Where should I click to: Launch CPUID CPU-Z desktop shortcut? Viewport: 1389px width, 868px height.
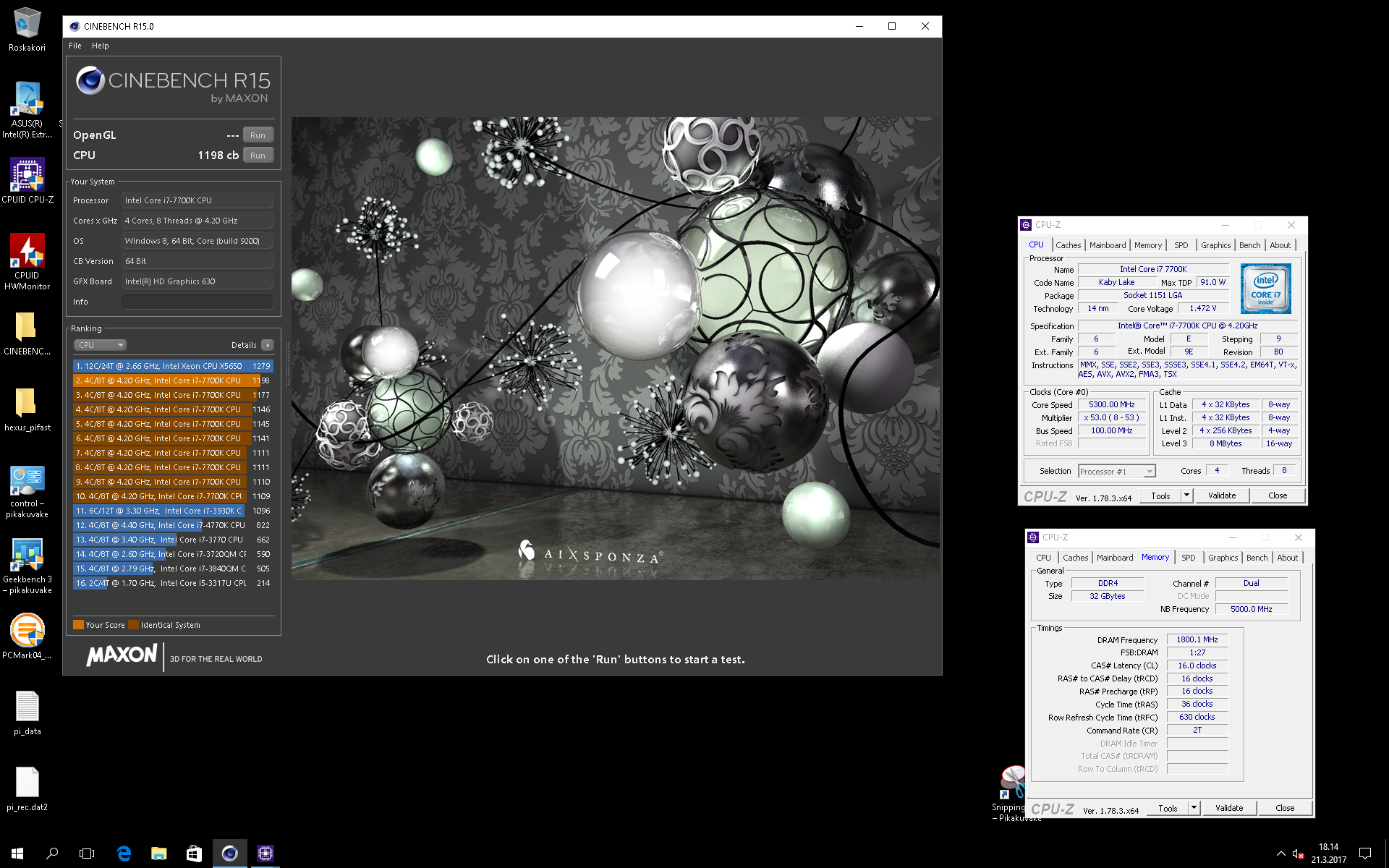coord(27,181)
